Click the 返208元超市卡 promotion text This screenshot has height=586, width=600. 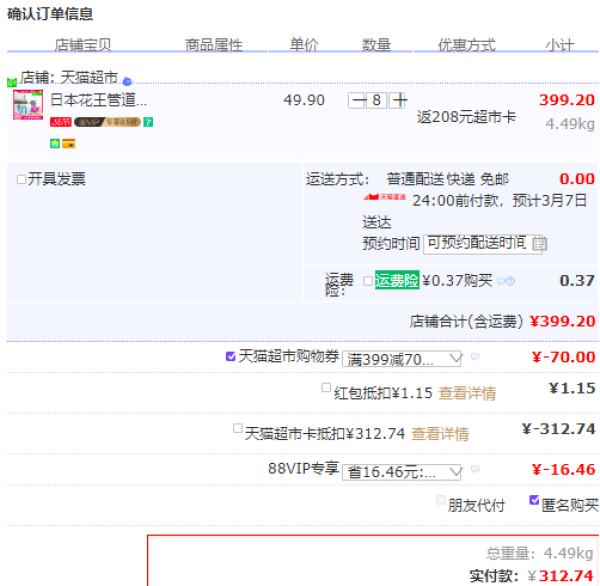coord(466,117)
